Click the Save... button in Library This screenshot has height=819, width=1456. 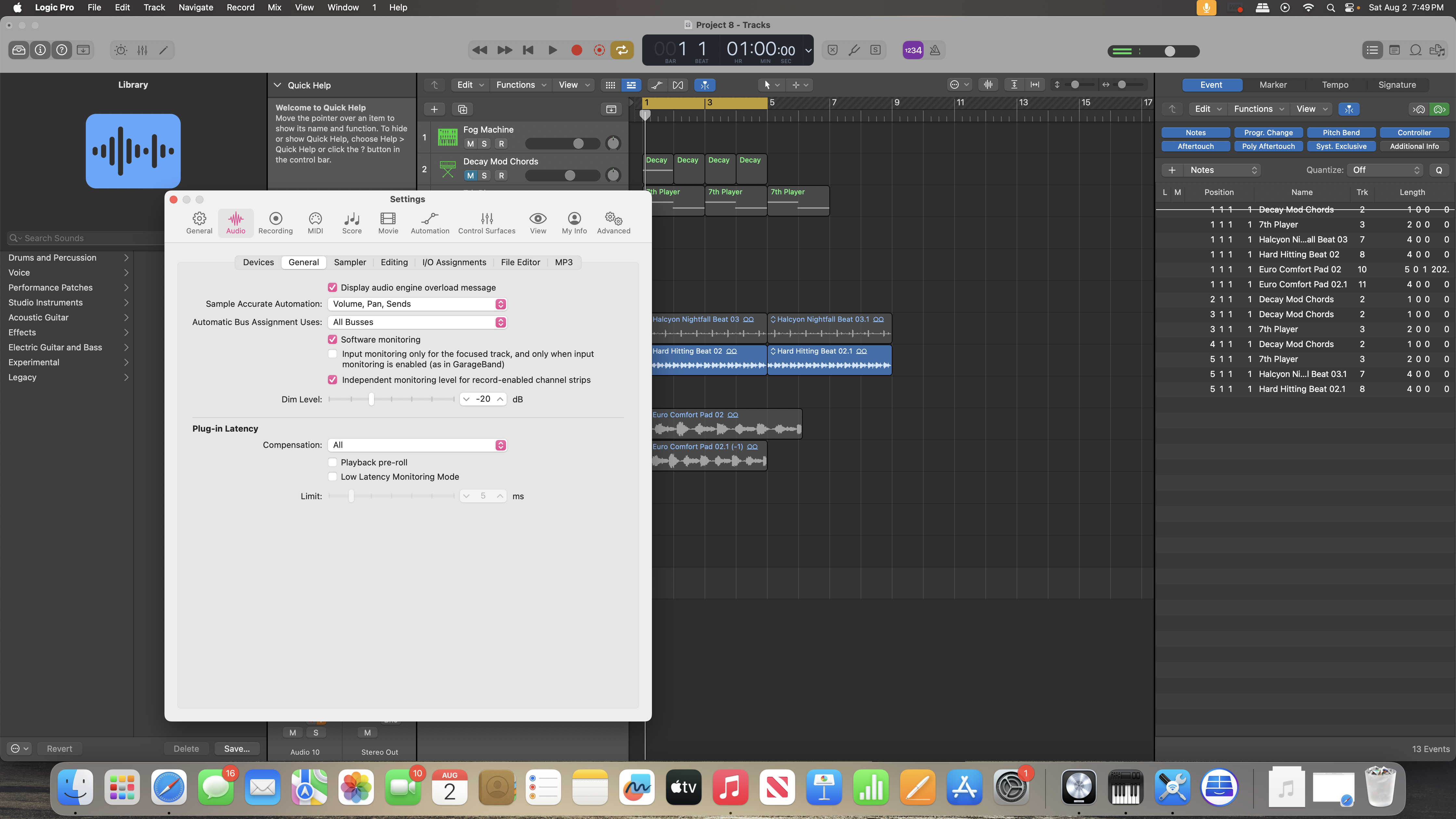(x=236, y=749)
